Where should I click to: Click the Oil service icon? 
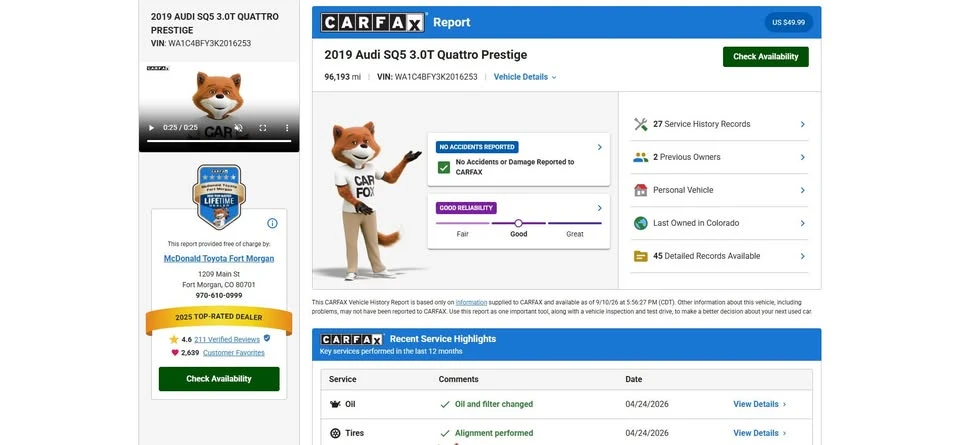coord(335,405)
